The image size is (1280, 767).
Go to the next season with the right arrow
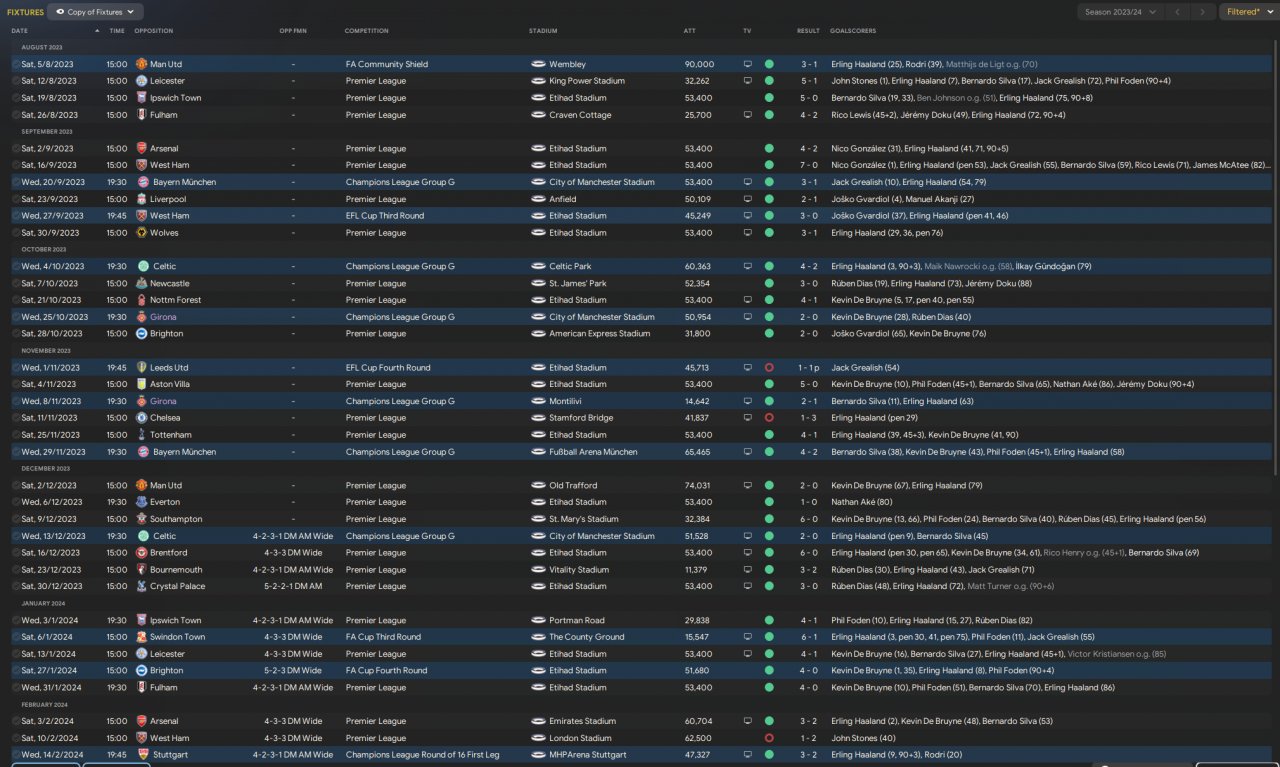[x=1203, y=12]
